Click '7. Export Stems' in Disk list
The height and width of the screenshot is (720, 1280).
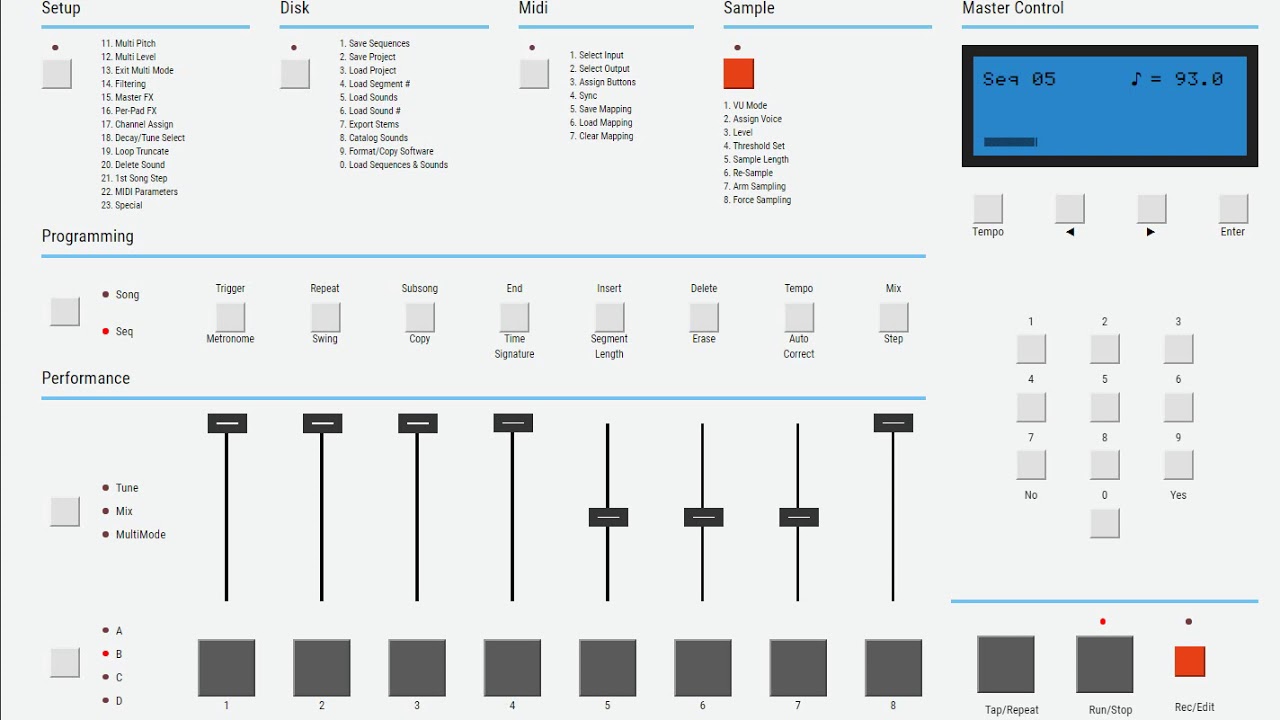[369, 125]
